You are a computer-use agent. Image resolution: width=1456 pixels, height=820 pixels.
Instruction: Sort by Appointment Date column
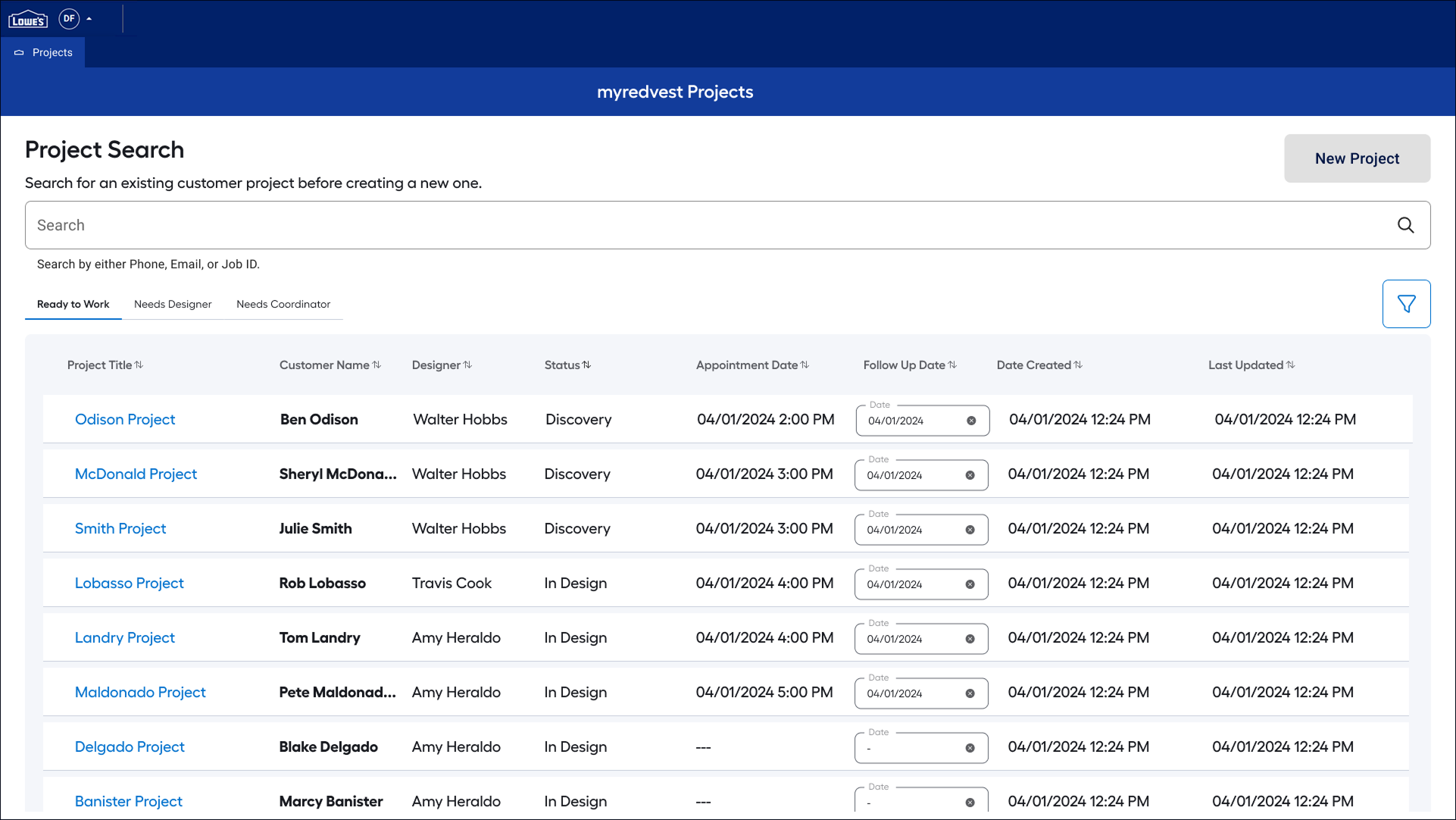pos(805,365)
